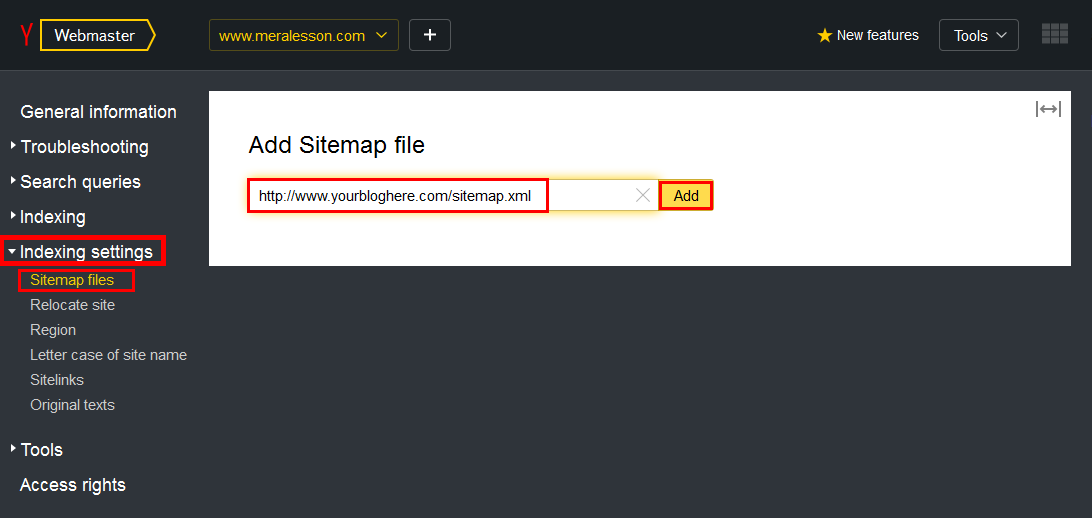Collapse the Indexing settings section
1092x518 pixels.
pos(85,252)
